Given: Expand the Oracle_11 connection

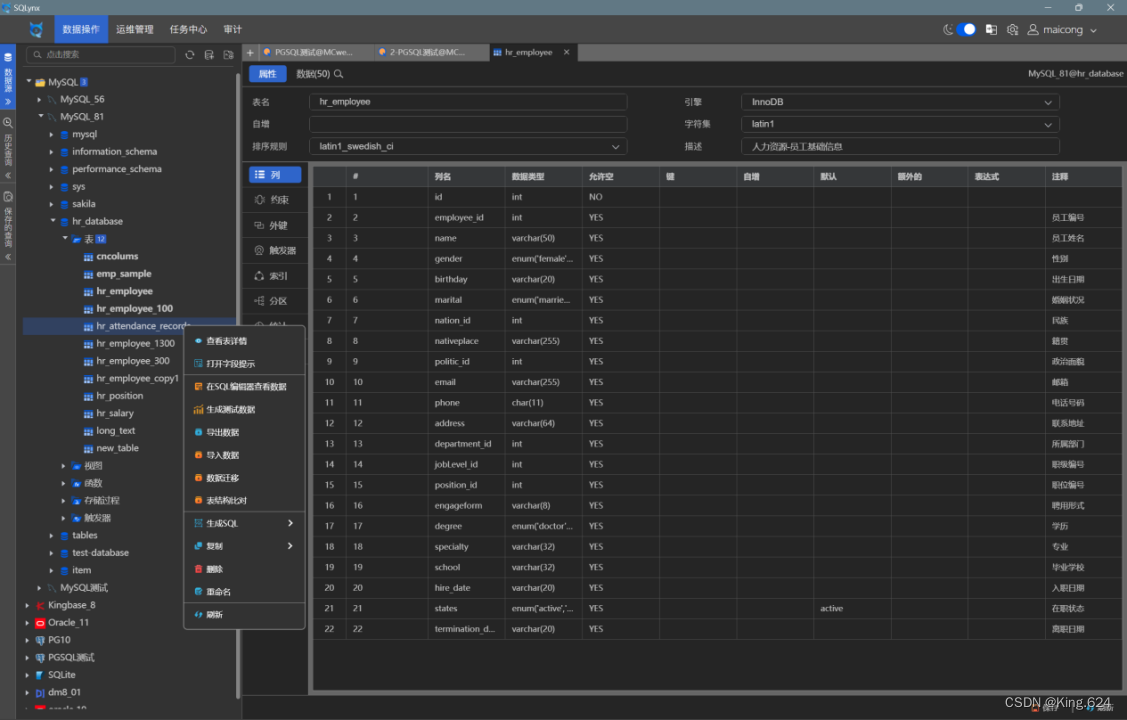Looking at the screenshot, I should (27, 622).
